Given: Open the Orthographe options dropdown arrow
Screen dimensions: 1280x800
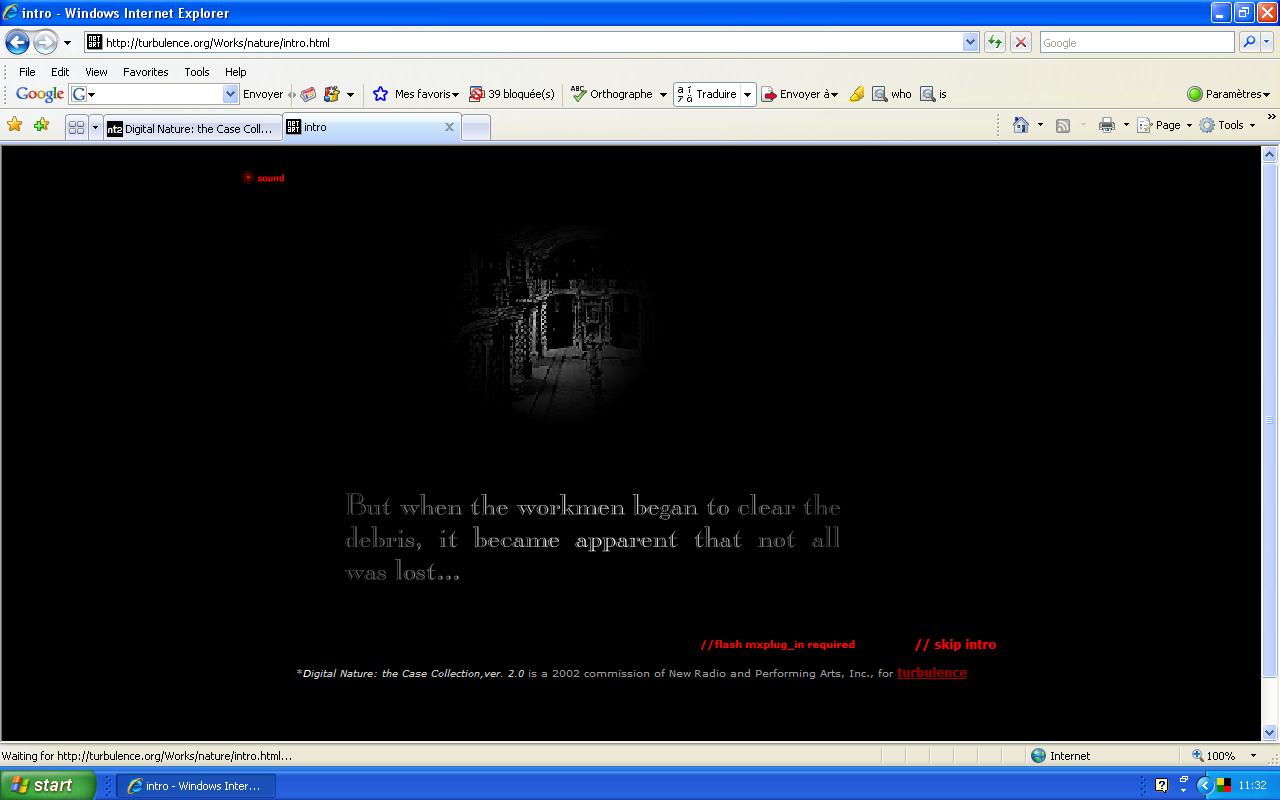Looking at the screenshot, I should click(x=663, y=95).
